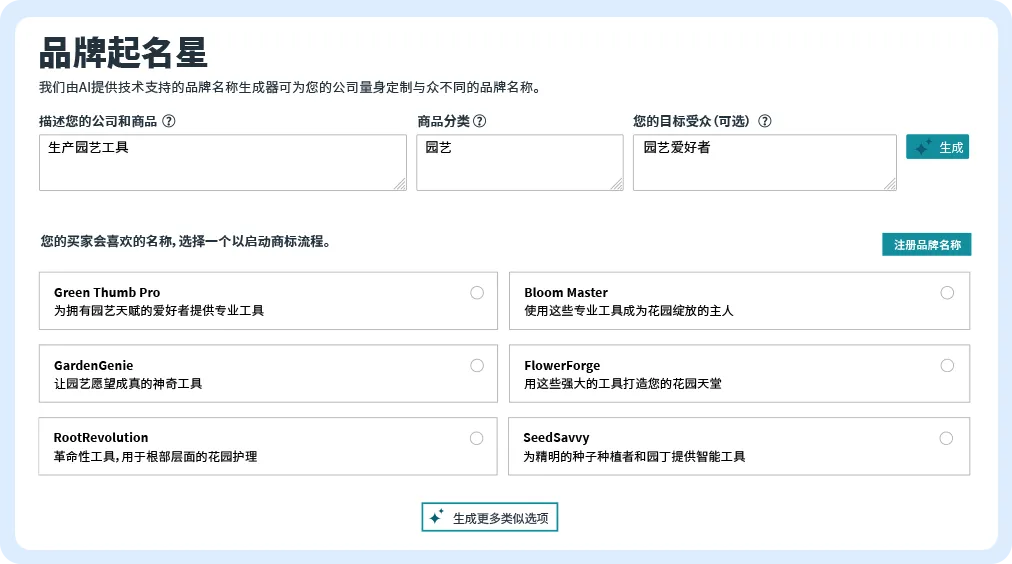Screen dimensions: 1012x564
Task: 点击“商品分类”旁的帮助问号图标
Action: coord(479,121)
